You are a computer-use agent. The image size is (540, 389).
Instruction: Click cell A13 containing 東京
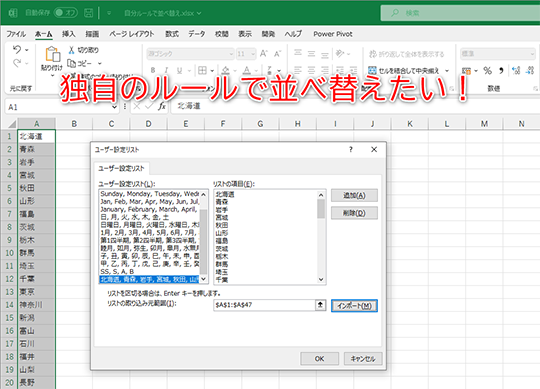coord(37,292)
